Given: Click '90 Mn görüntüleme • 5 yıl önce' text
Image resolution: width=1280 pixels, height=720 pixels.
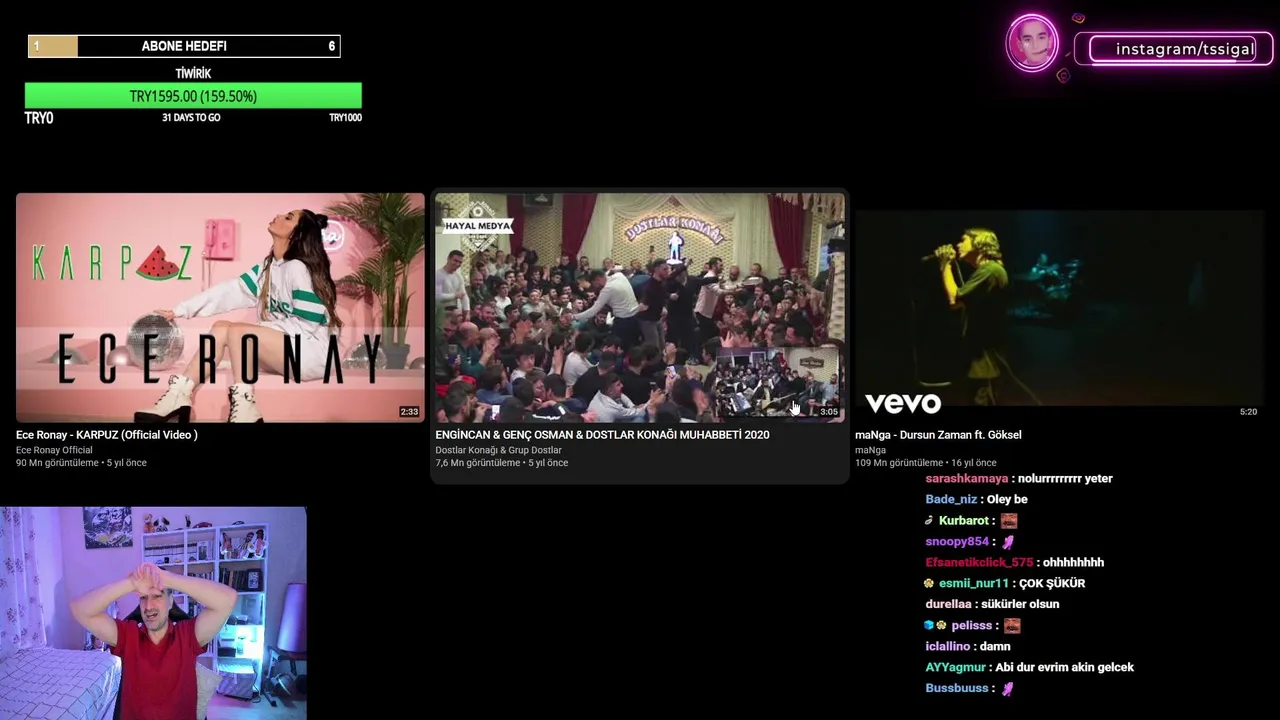Looking at the screenshot, I should point(81,463).
